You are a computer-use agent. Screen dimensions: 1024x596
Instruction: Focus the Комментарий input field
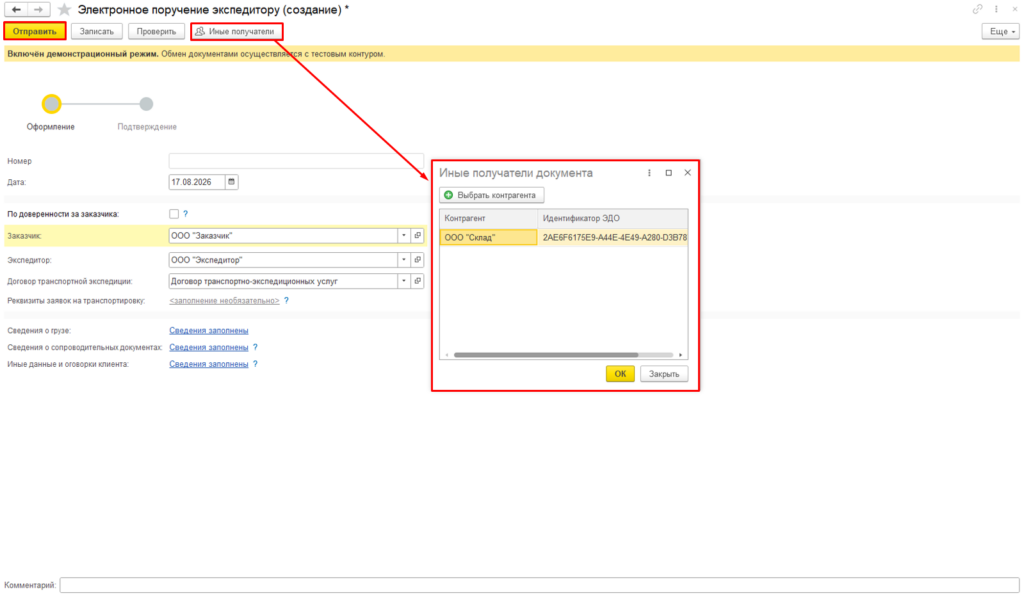(x=539, y=585)
